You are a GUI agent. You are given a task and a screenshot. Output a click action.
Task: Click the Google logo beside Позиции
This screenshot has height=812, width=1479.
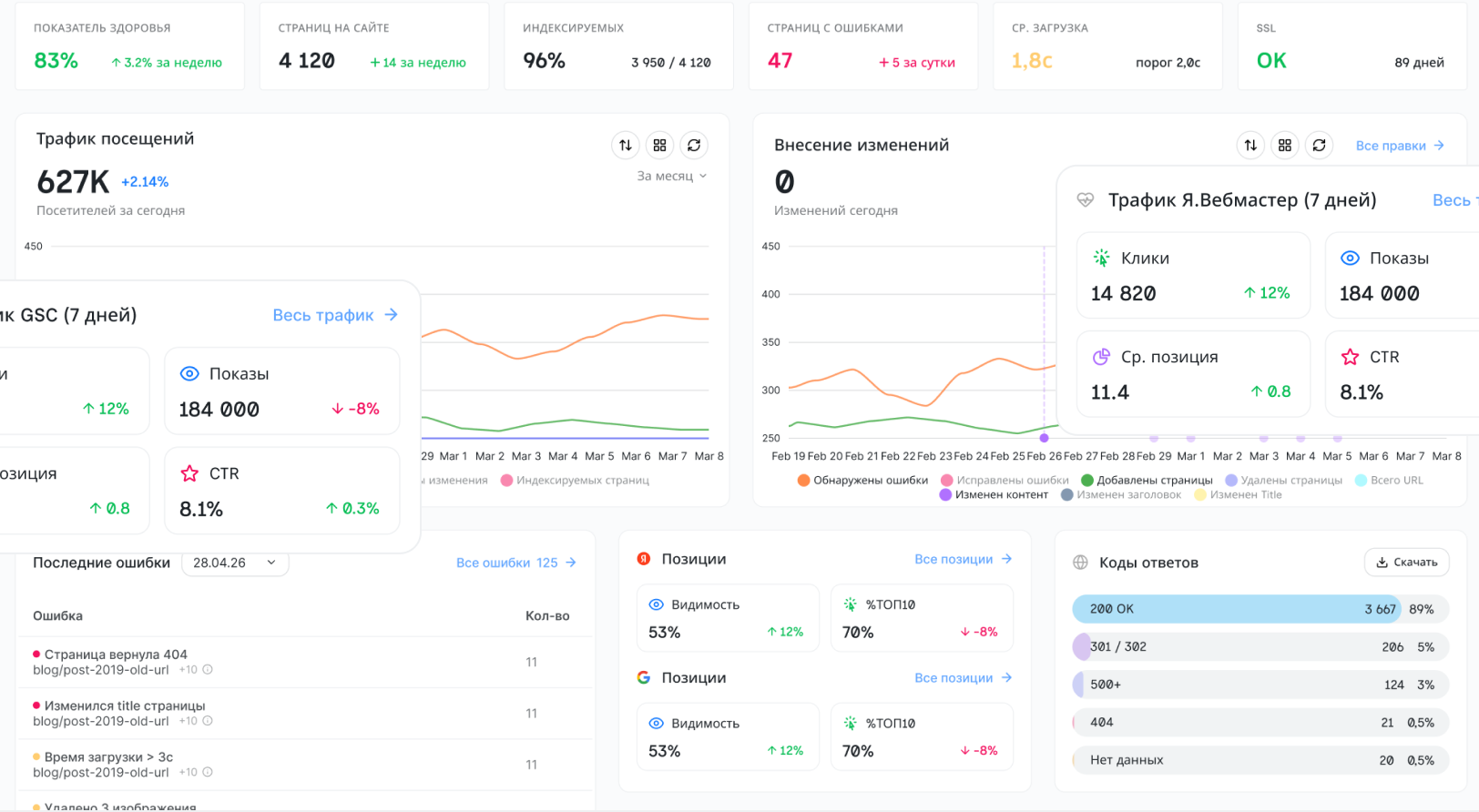click(644, 677)
